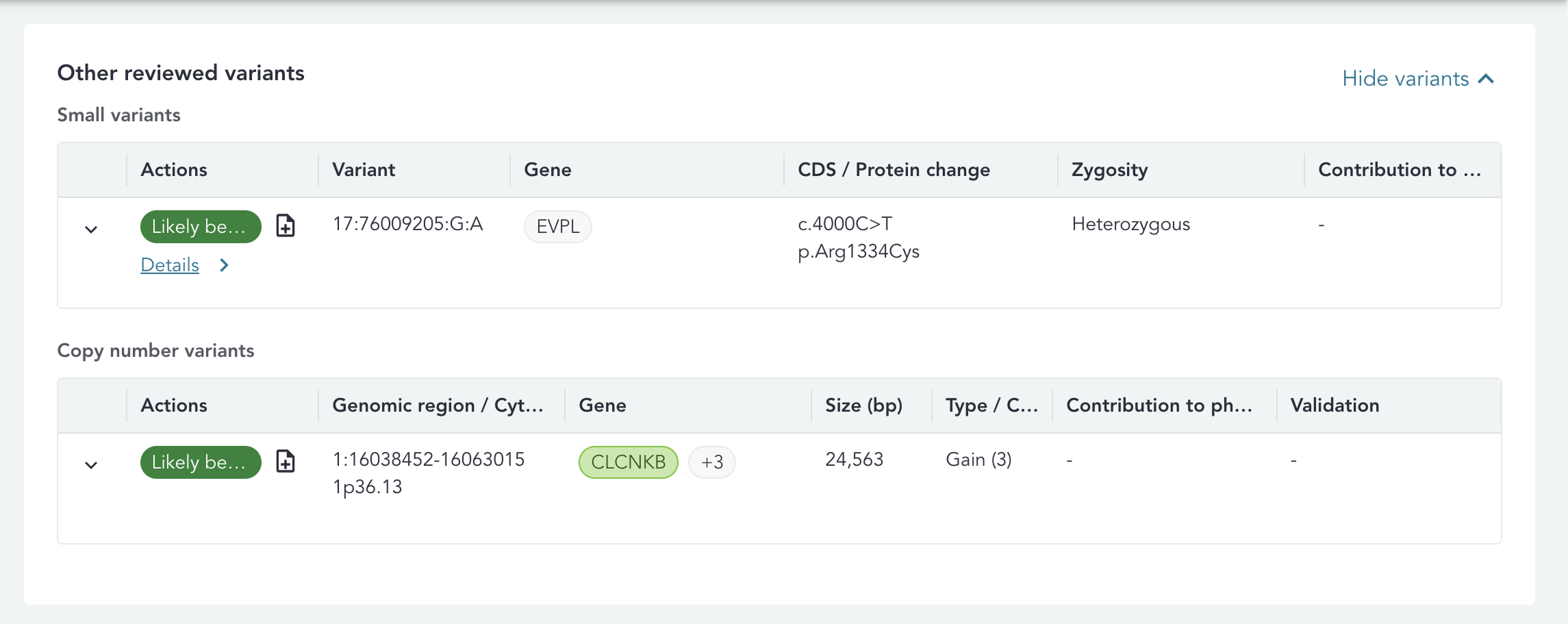Sort by Variant column header
Image resolution: width=1568 pixels, height=624 pixels.
click(x=364, y=170)
